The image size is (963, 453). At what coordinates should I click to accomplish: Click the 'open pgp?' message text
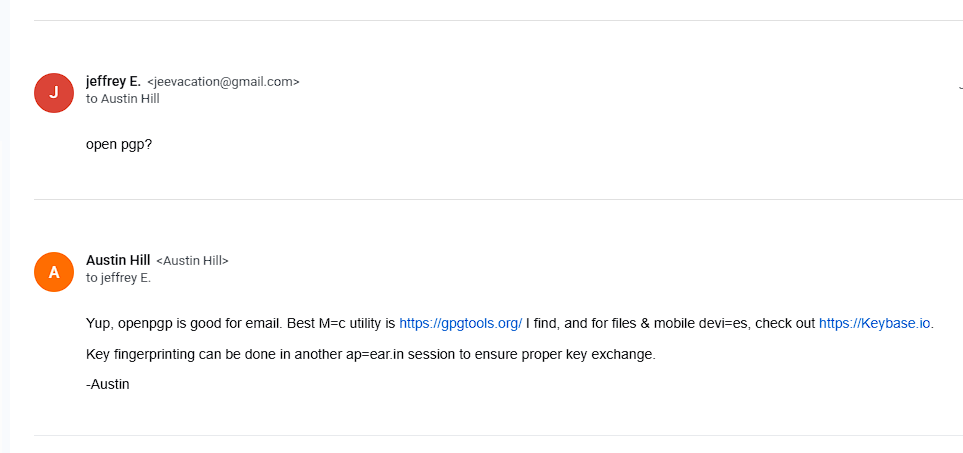[119, 144]
